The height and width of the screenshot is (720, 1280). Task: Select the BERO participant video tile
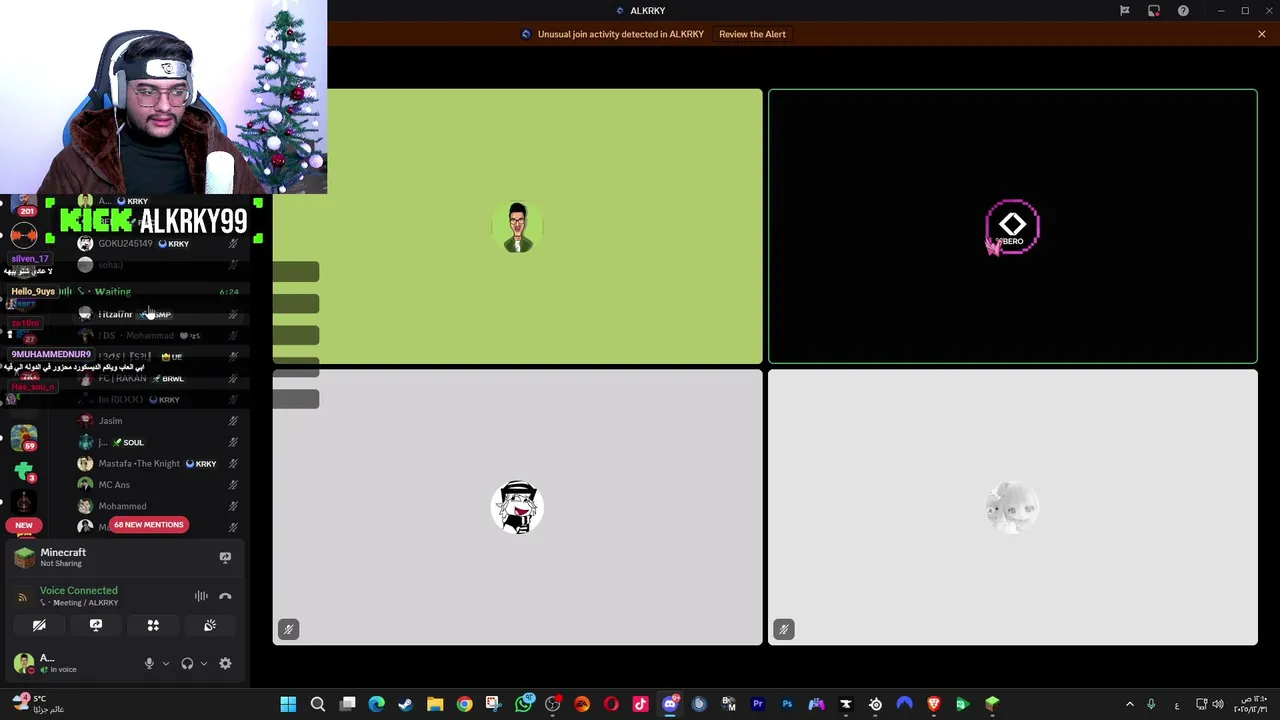[x=1012, y=227]
